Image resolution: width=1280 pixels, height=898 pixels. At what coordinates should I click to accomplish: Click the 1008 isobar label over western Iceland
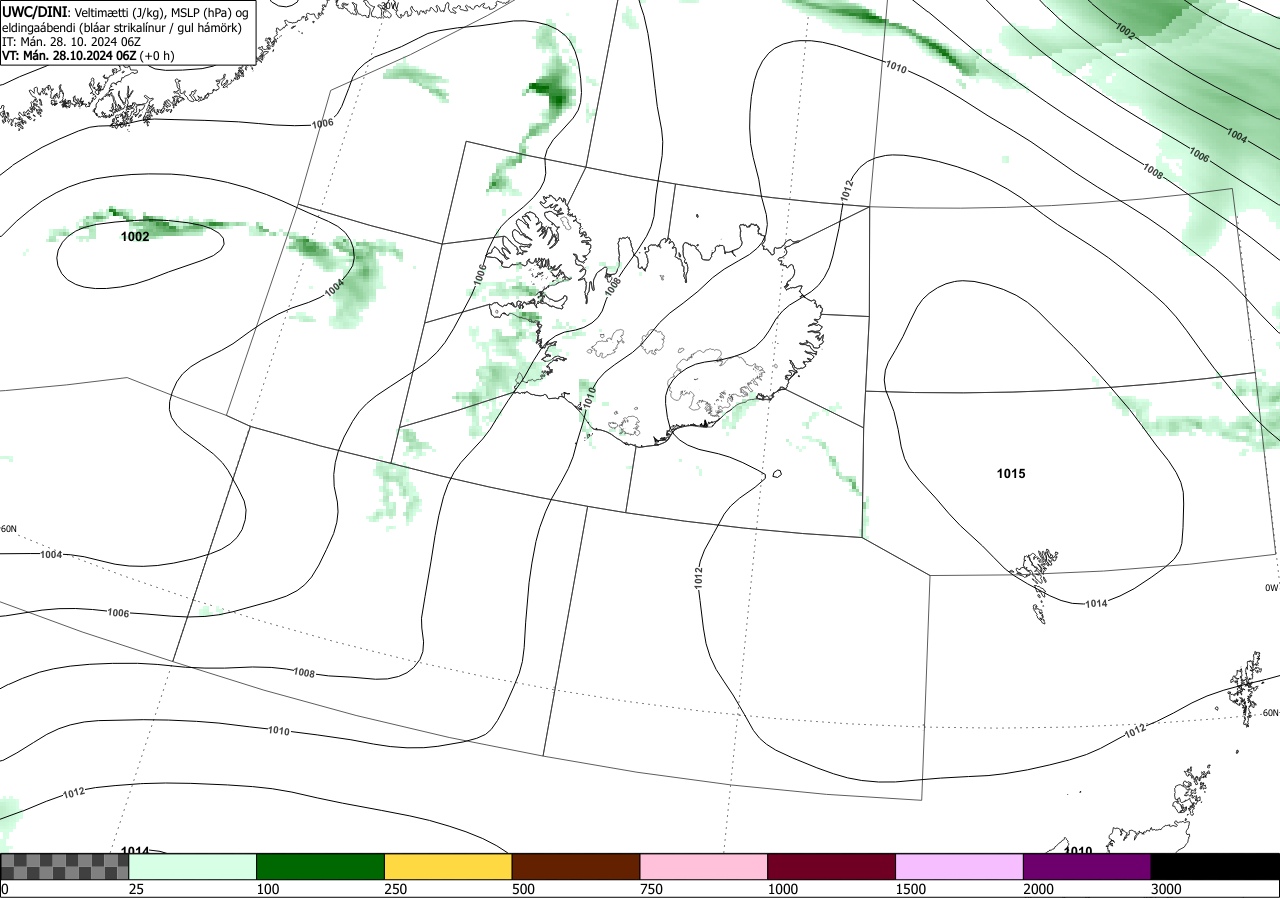pyautogui.click(x=614, y=287)
